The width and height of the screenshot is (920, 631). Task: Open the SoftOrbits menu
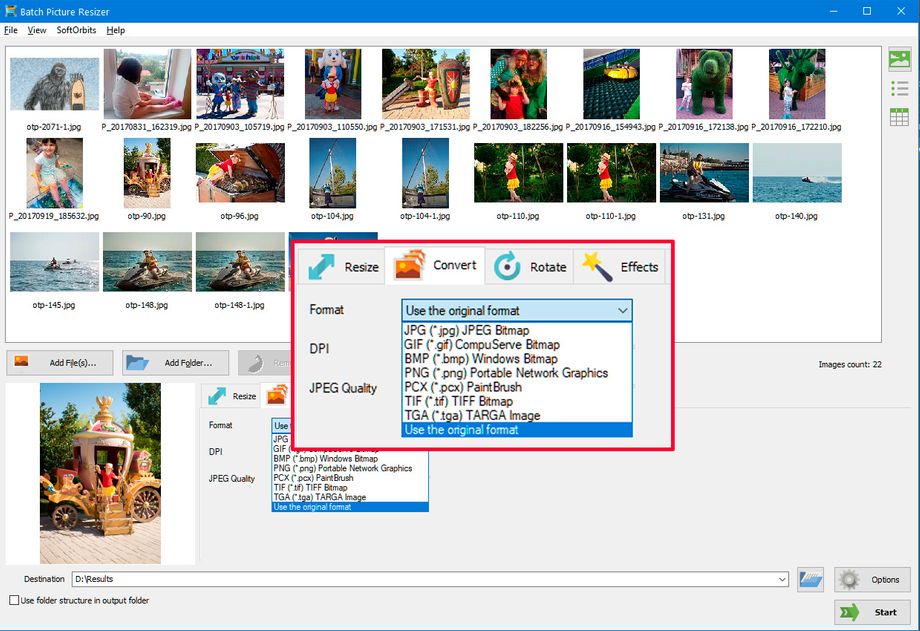[x=77, y=30]
